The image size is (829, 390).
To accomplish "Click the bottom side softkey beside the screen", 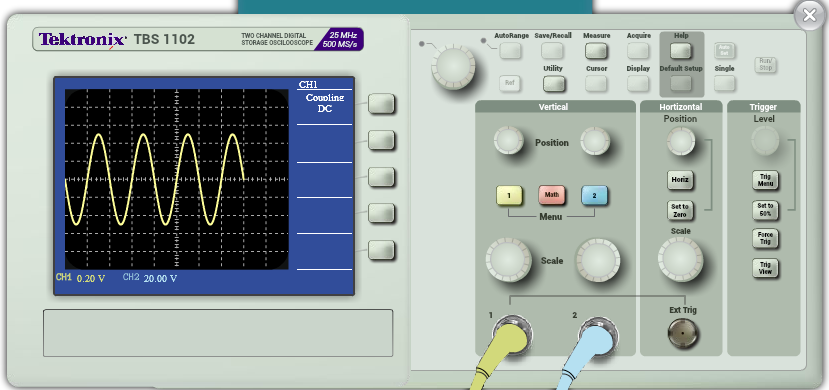I will pos(381,250).
